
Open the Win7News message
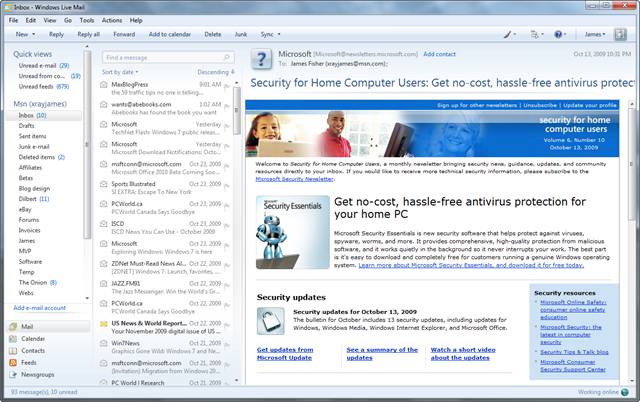[165, 347]
